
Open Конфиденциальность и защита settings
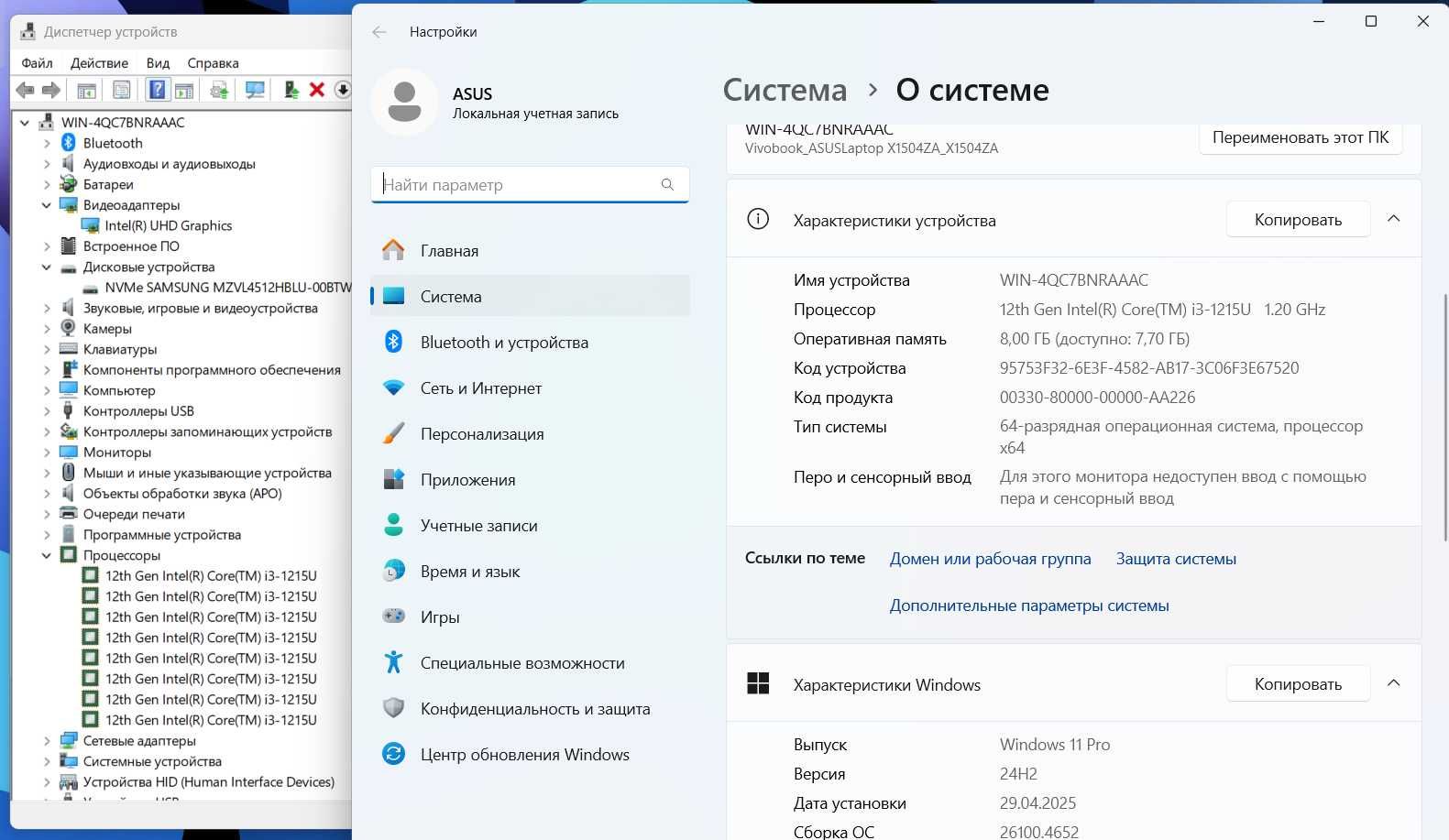coord(530,709)
